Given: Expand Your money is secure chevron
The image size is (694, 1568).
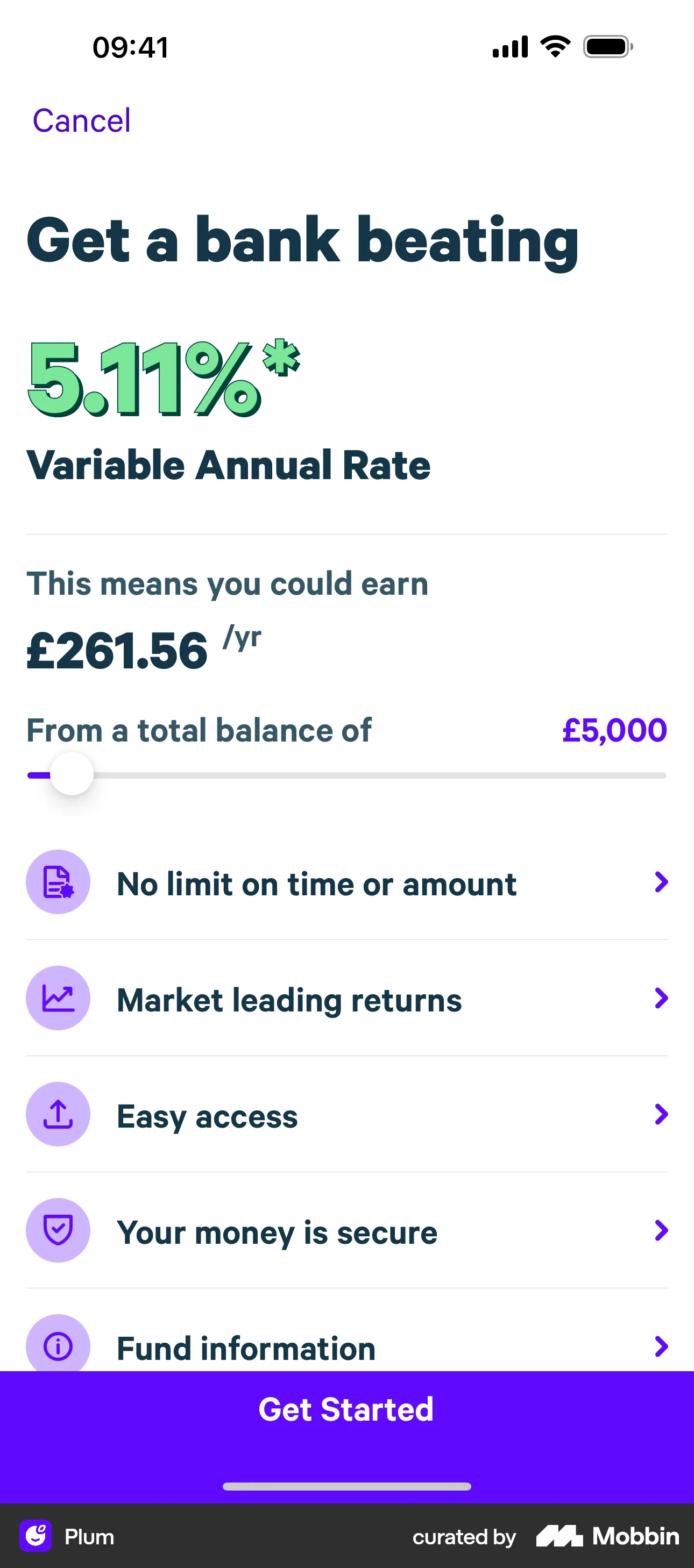Looking at the screenshot, I should (661, 1230).
